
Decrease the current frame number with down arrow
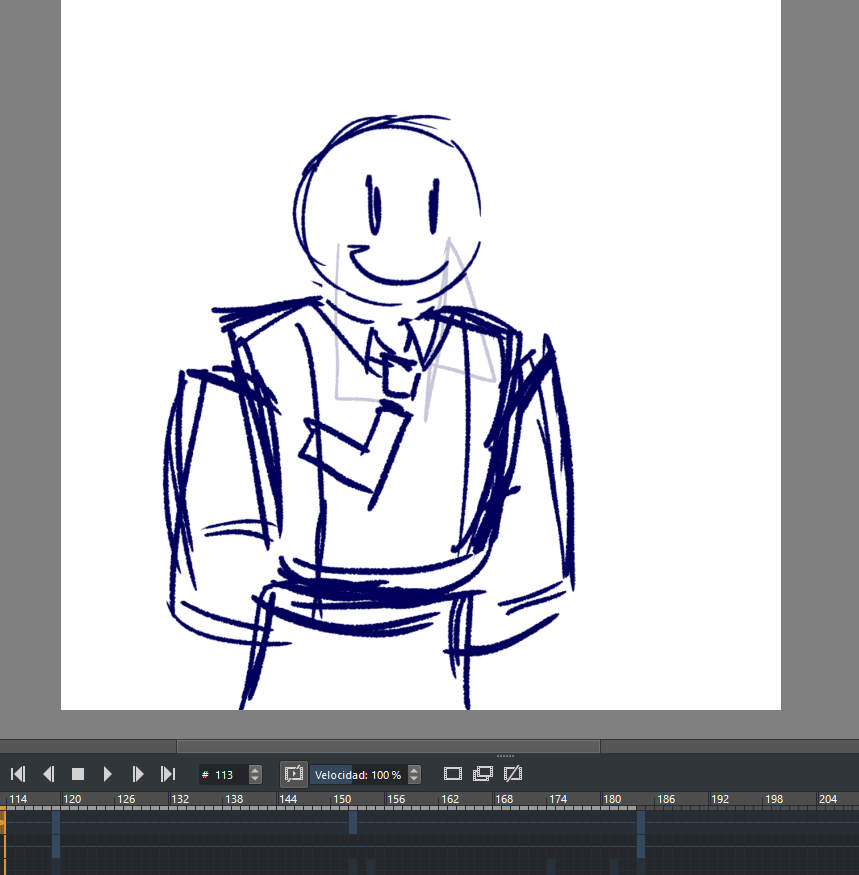(x=255, y=779)
